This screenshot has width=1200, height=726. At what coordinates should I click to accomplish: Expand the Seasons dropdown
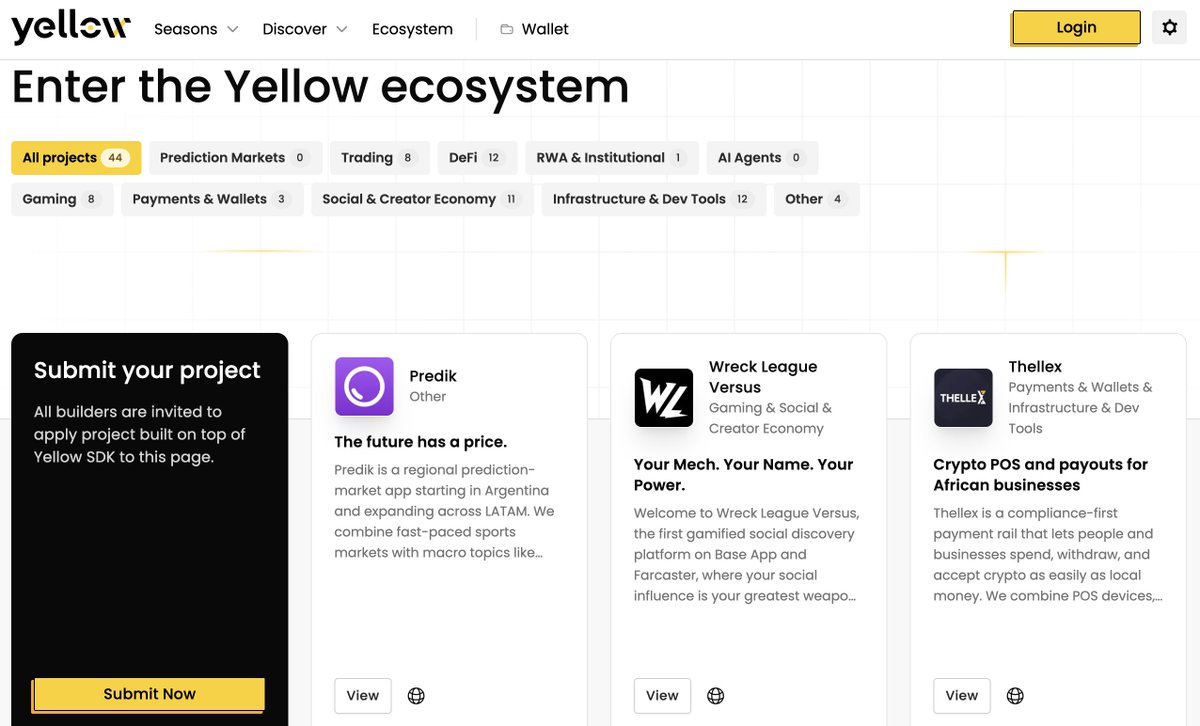click(195, 29)
